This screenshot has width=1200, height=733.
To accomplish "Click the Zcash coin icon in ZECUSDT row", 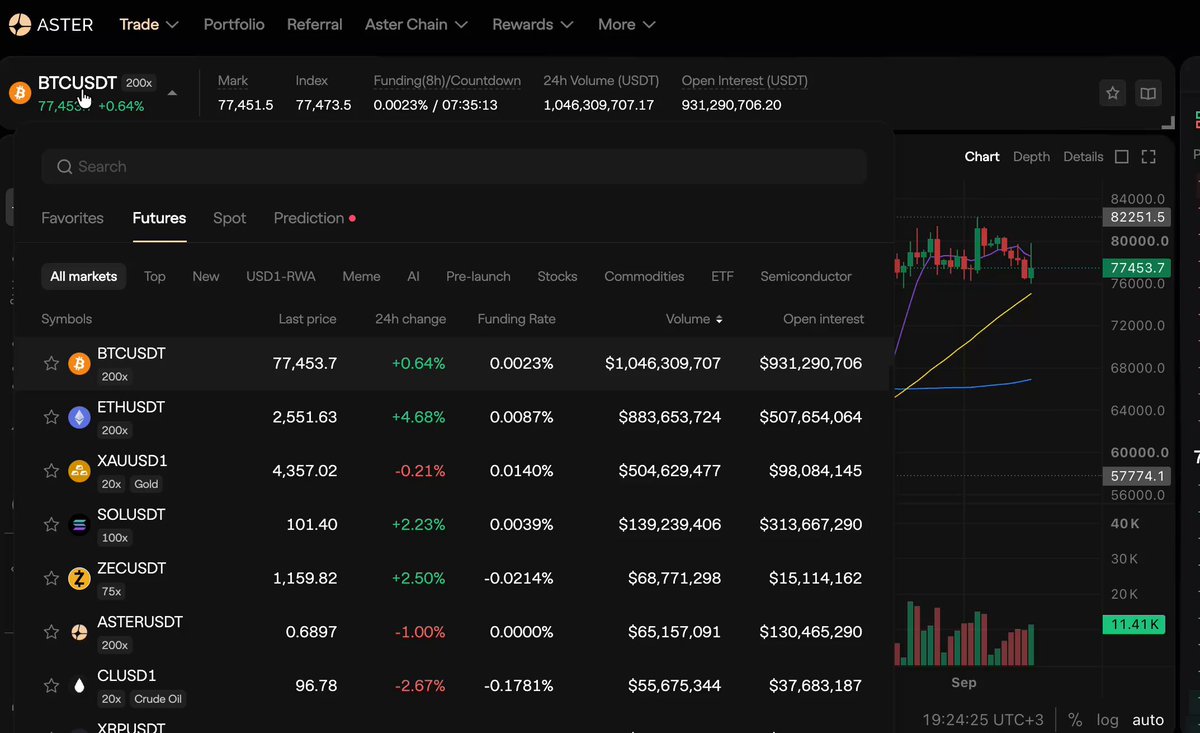I will [x=79, y=579].
